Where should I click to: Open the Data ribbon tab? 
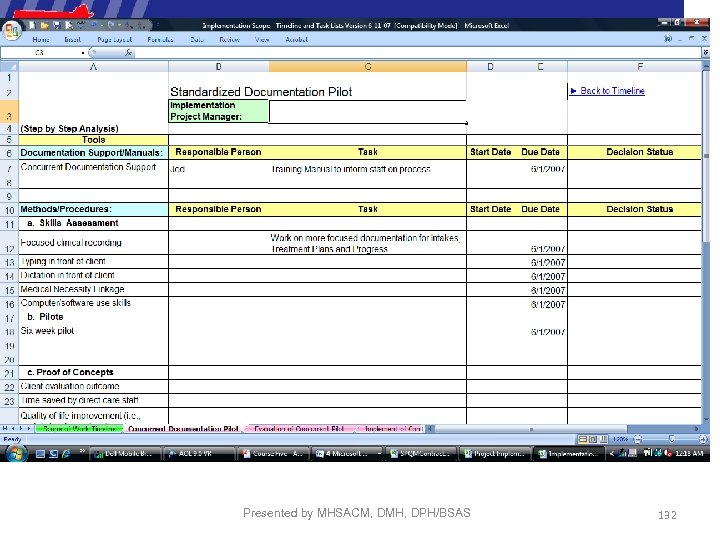[x=197, y=39]
